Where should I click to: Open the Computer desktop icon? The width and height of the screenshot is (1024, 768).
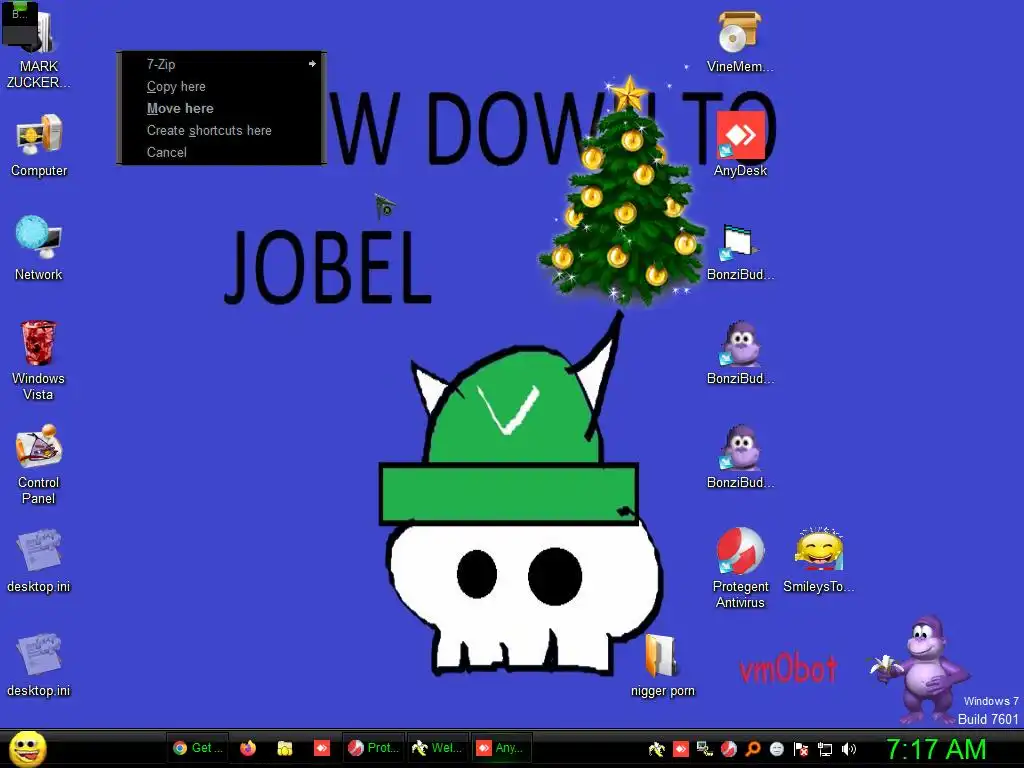[x=39, y=145]
